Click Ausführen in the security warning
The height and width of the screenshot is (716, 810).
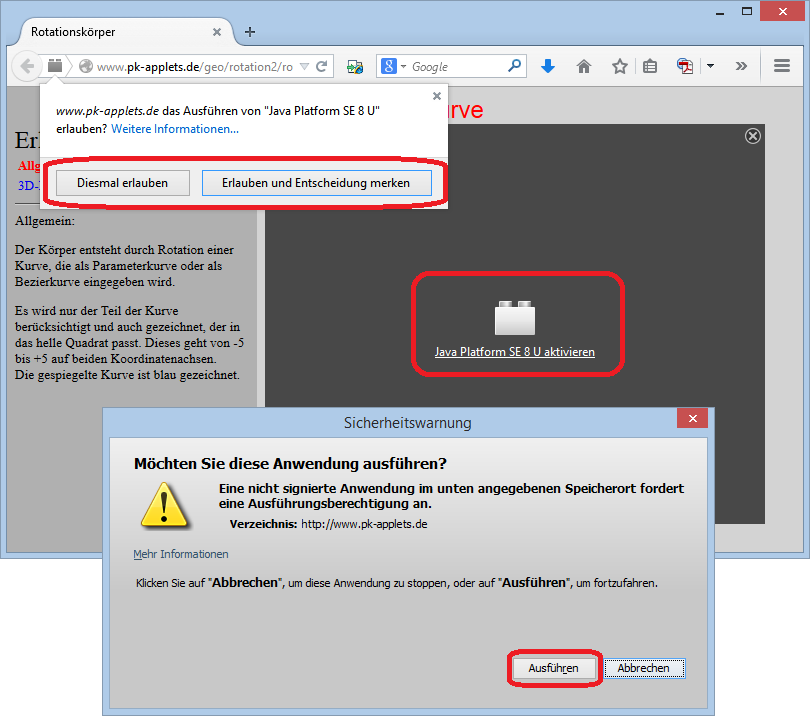[554, 668]
